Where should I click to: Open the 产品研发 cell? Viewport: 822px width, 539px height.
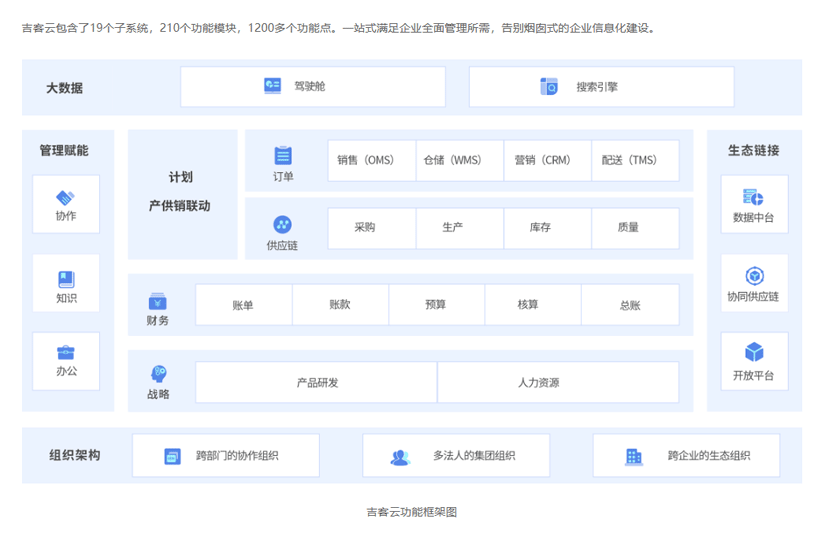[316, 382]
